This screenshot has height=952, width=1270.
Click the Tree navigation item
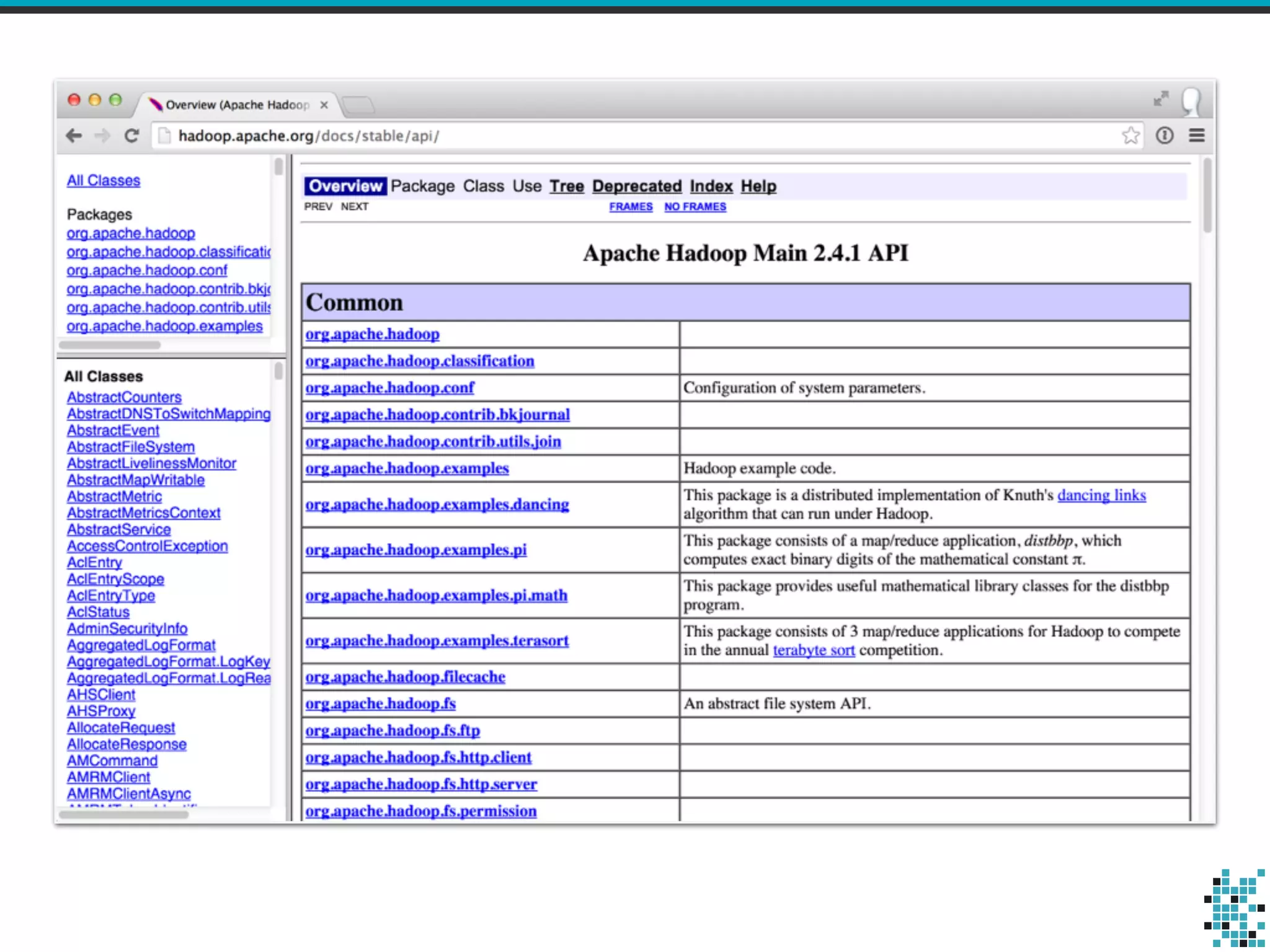coord(566,186)
